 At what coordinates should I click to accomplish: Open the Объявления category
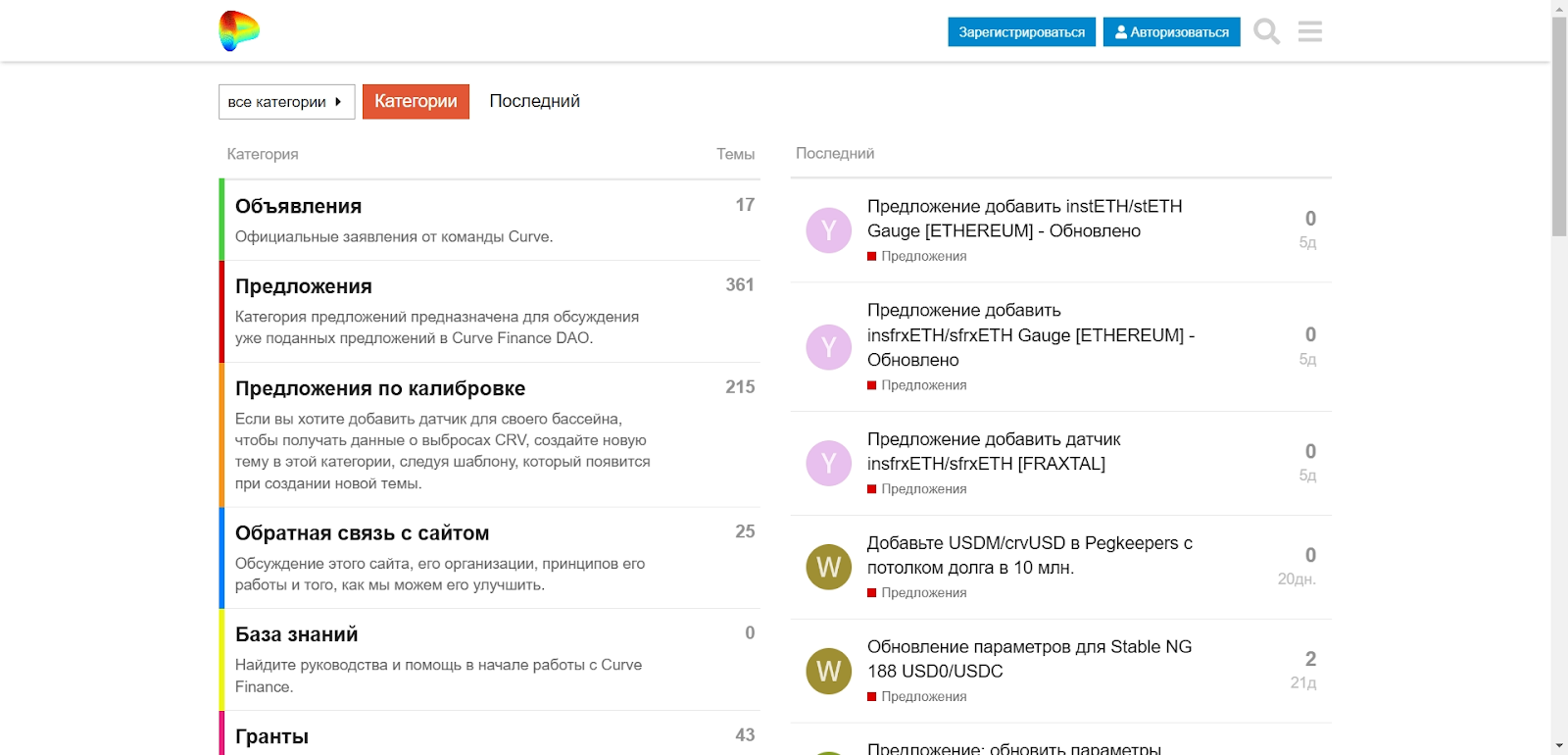point(298,206)
